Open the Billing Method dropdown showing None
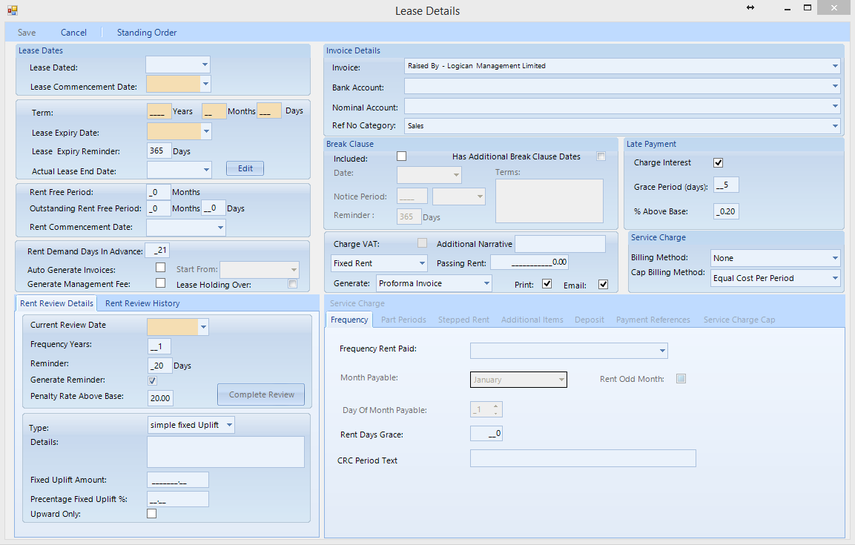The width and height of the screenshot is (855, 545). point(834,258)
